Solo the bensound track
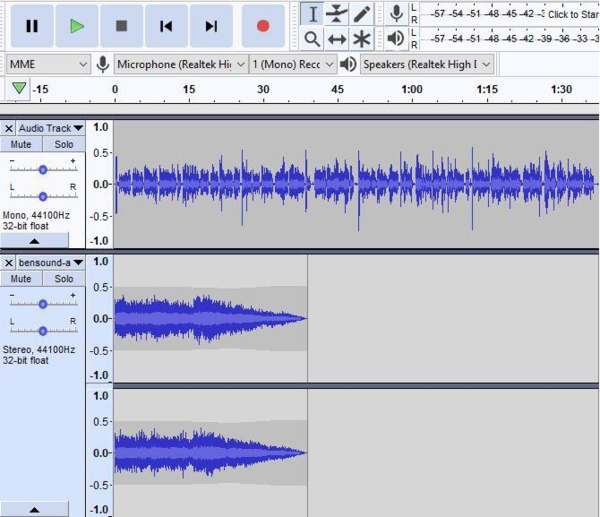This screenshot has height=517, width=600. 64,279
